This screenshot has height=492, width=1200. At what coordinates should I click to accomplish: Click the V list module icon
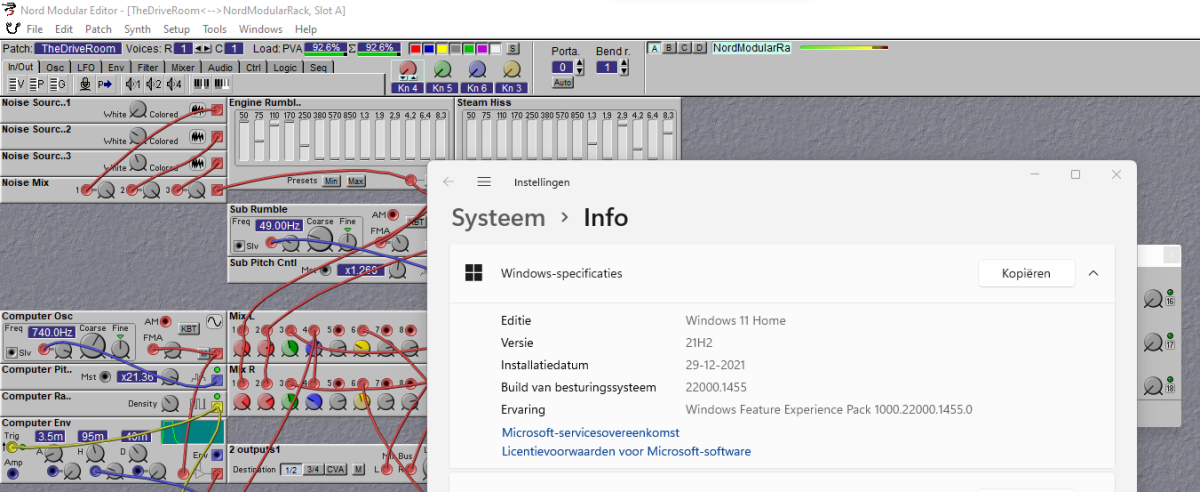coord(17,84)
